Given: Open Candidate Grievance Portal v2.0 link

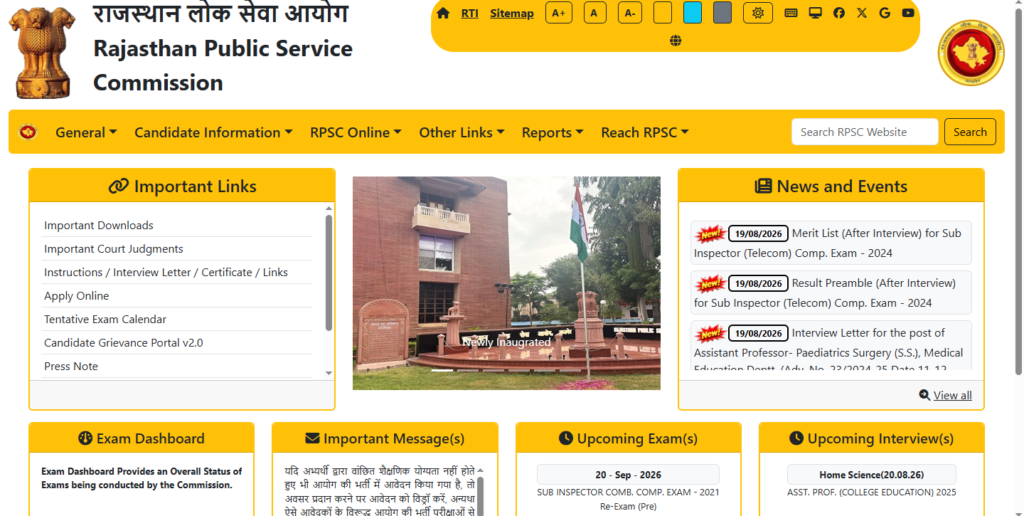Looking at the screenshot, I should click(x=123, y=343).
